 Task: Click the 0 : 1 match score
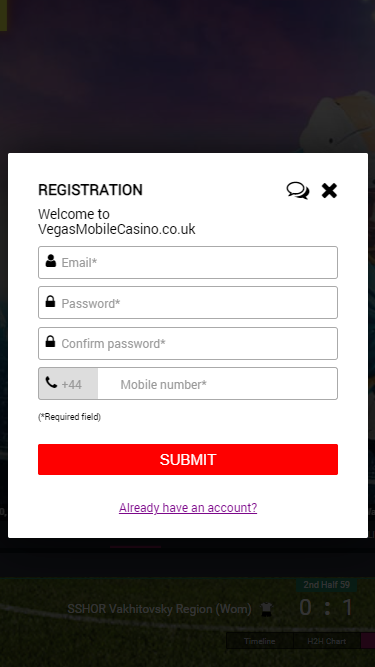tap(326, 607)
